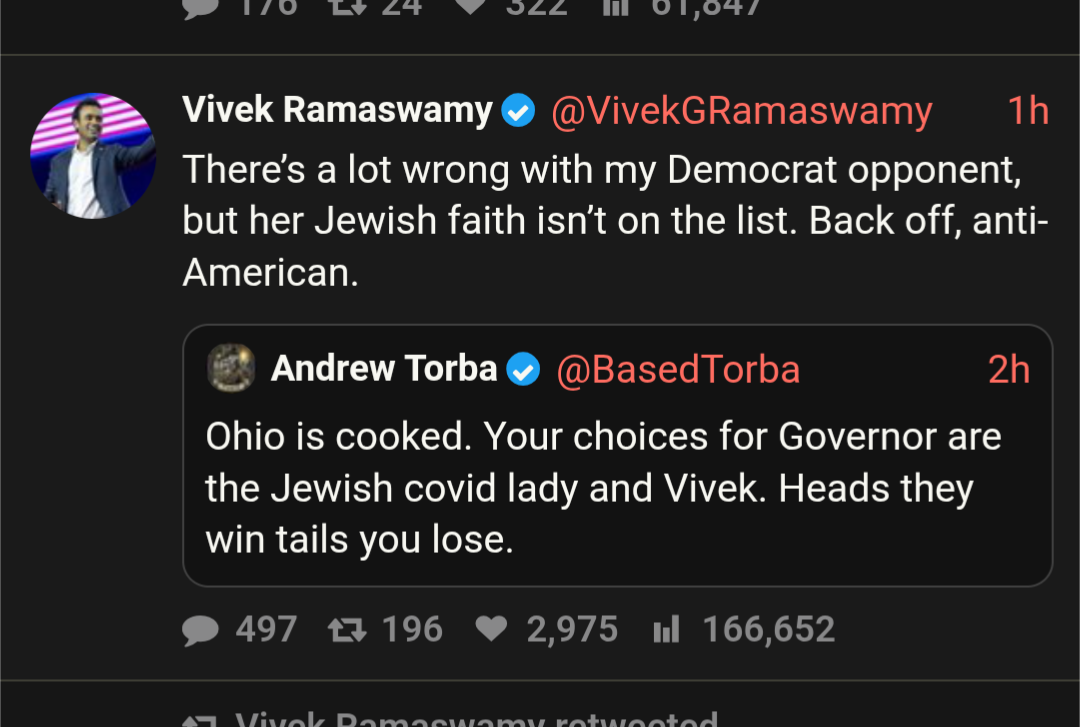Open the 2h timestamp in the quoted post
Image resolution: width=1080 pixels, height=727 pixels.
[1008, 370]
